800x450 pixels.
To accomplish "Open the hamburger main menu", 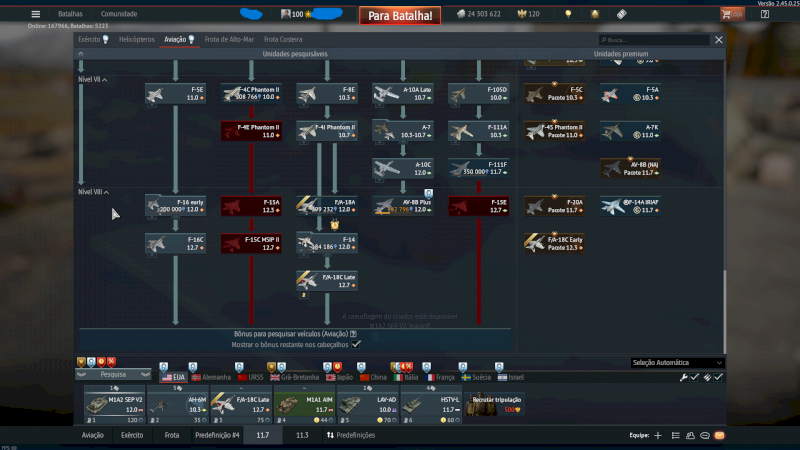I will tap(36, 15).
